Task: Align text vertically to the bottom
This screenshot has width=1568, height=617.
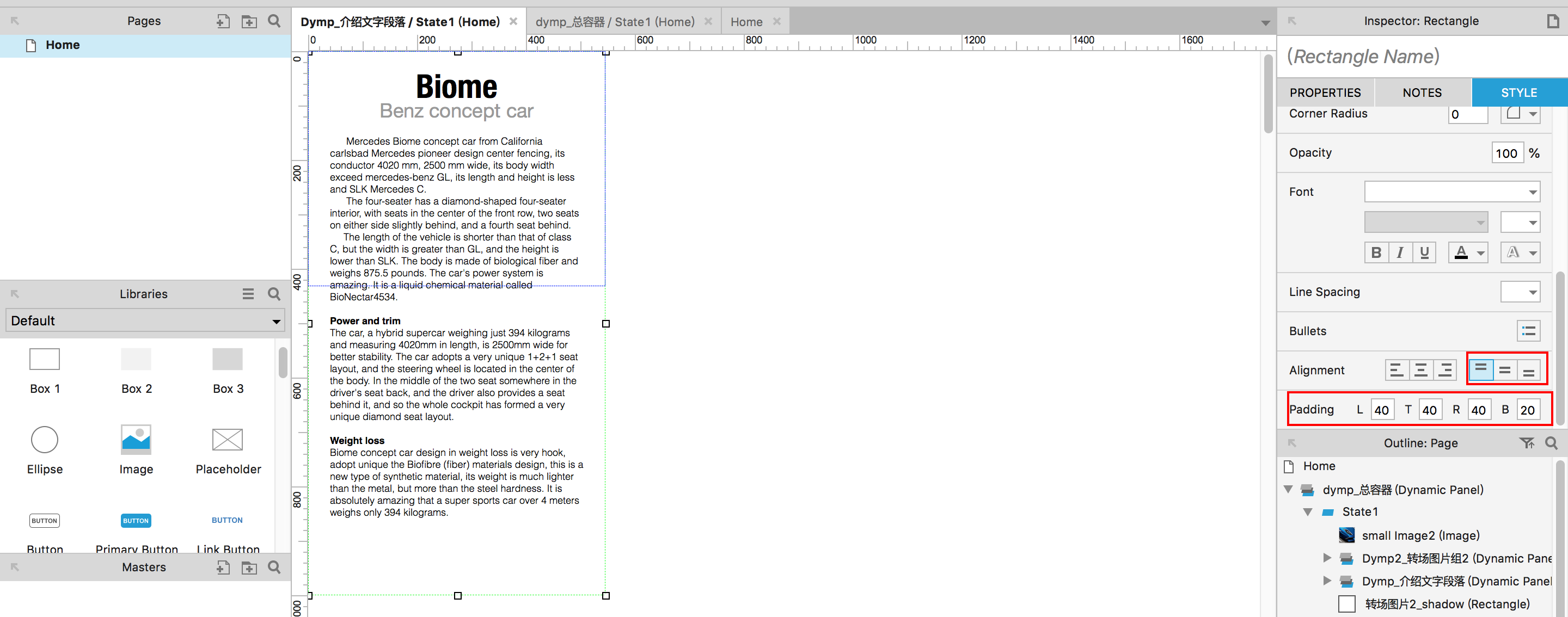Action: pos(1528,370)
